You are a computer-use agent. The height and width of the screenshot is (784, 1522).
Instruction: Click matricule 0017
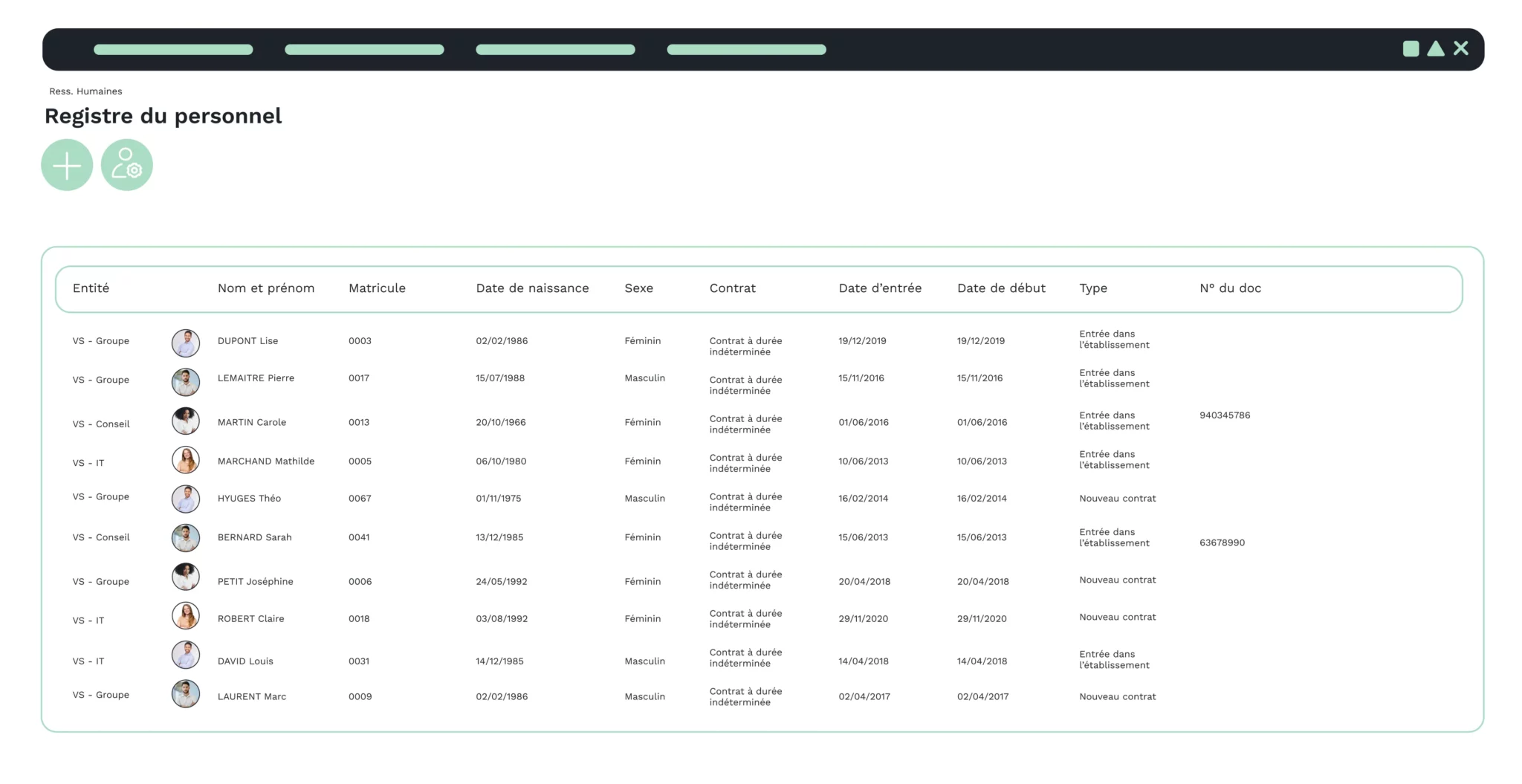click(x=359, y=378)
